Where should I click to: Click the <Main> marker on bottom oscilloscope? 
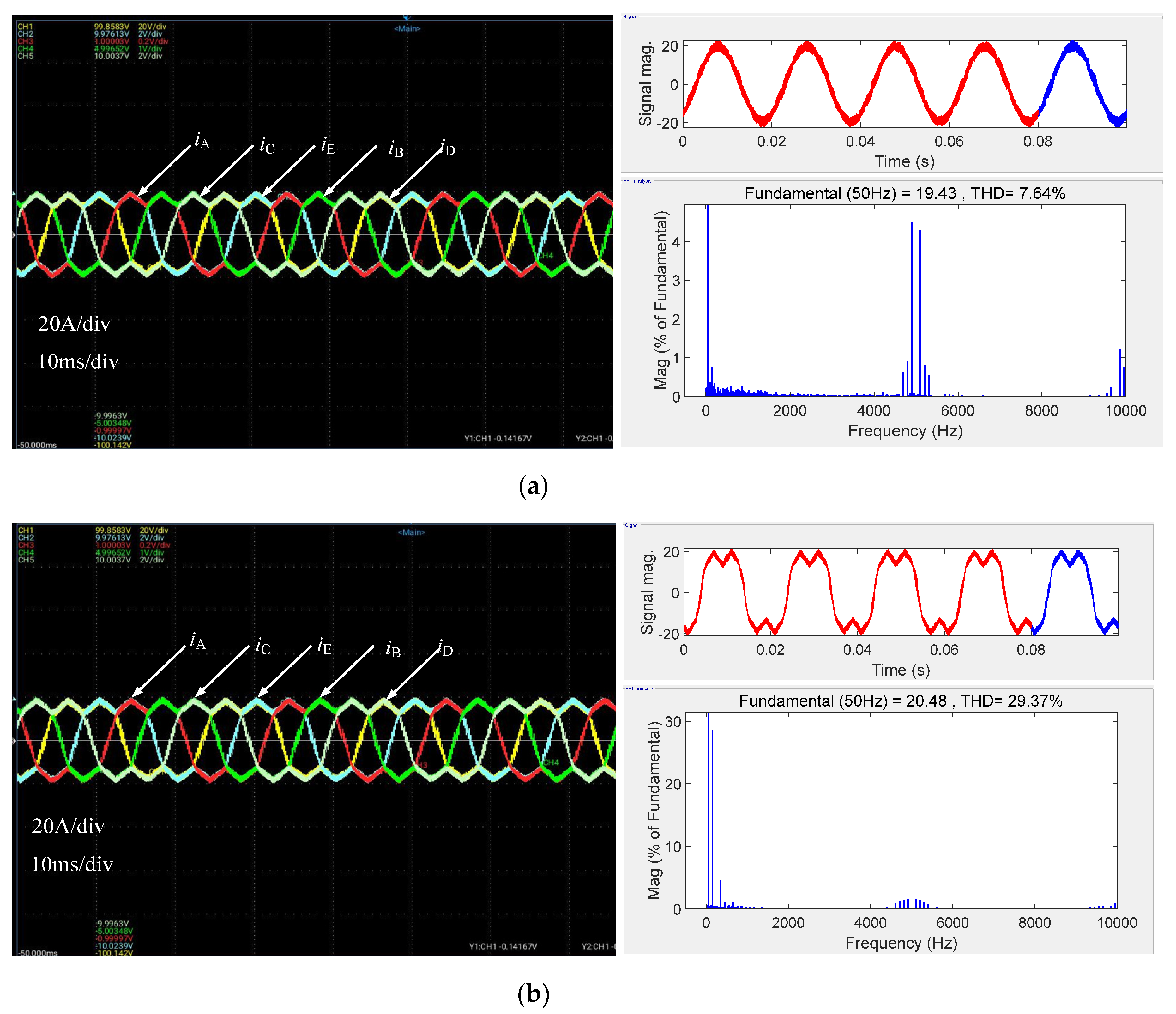412,532
